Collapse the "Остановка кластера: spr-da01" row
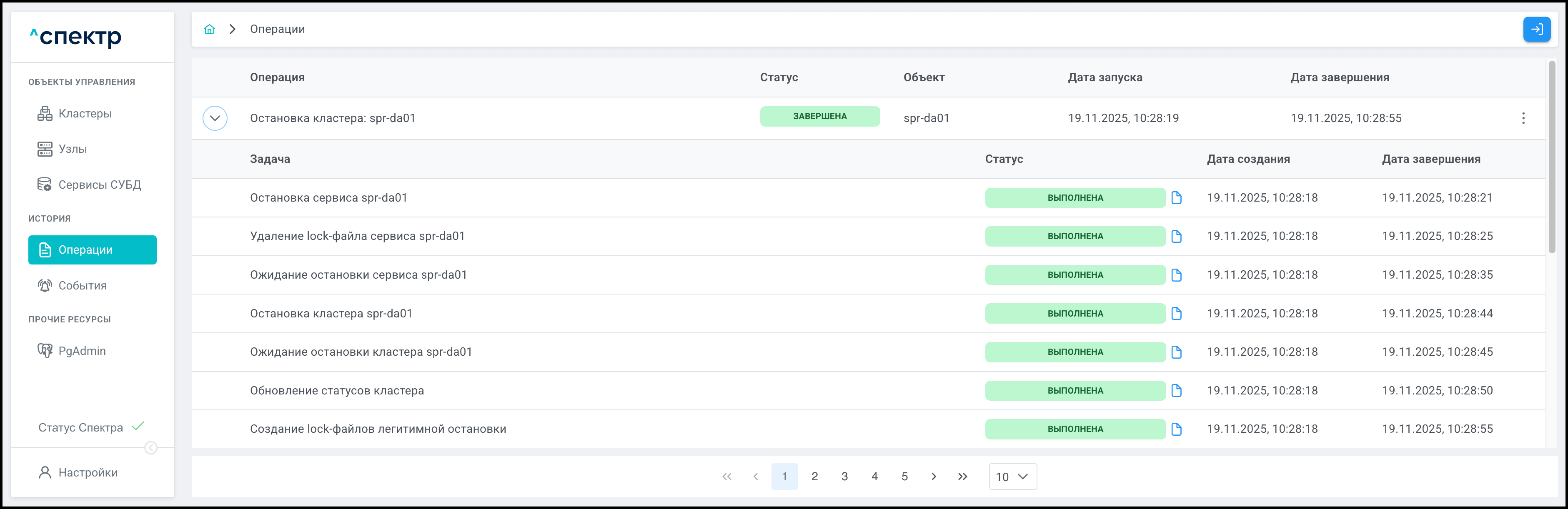1568x509 pixels. click(x=215, y=118)
